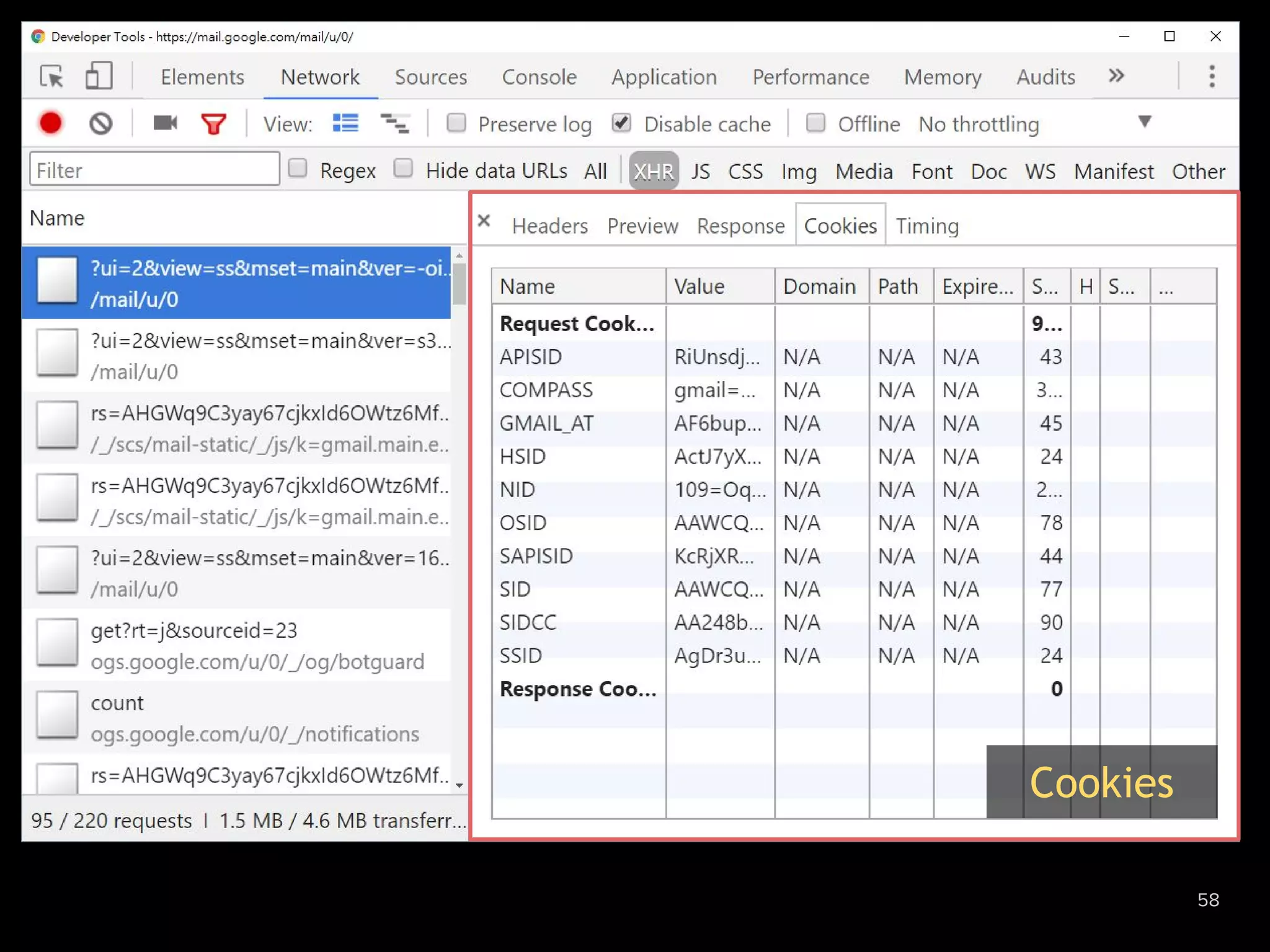Open DevTools customize three-dot menu
The width and height of the screenshot is (1270, 952).
(x=1212, y=77)
